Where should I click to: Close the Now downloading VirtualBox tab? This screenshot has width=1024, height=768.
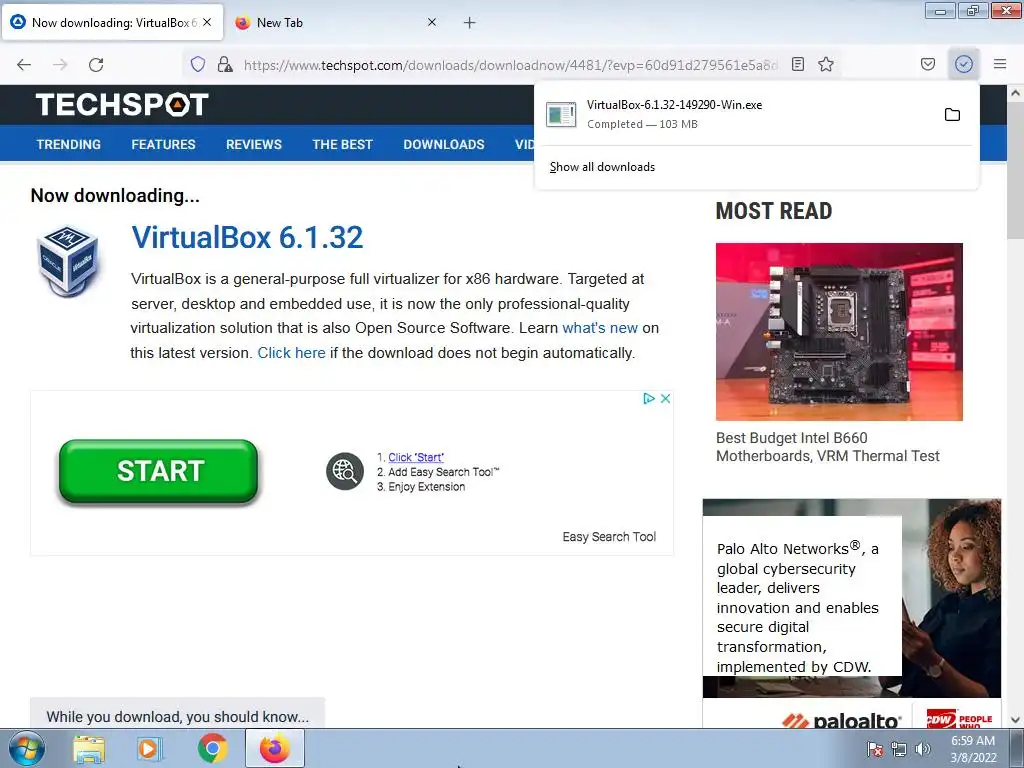coord(207,22)
